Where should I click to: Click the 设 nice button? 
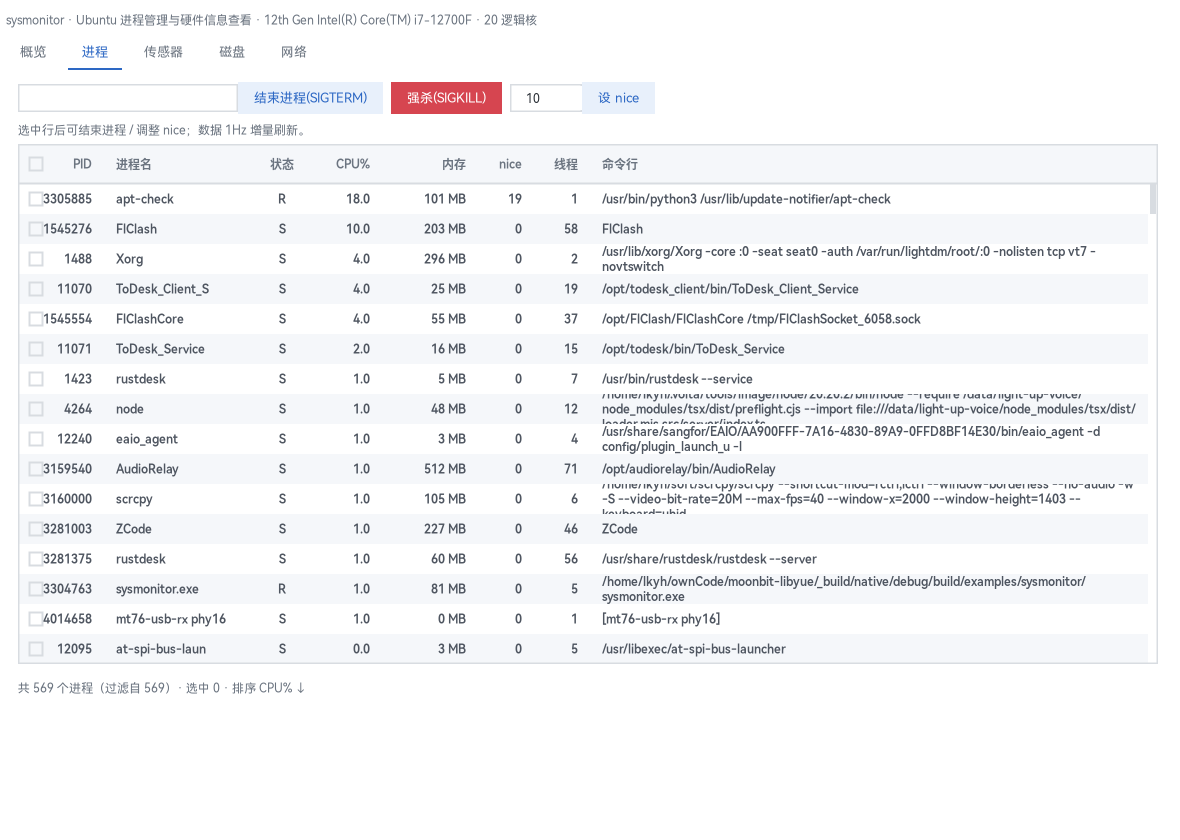click(619, 98)
